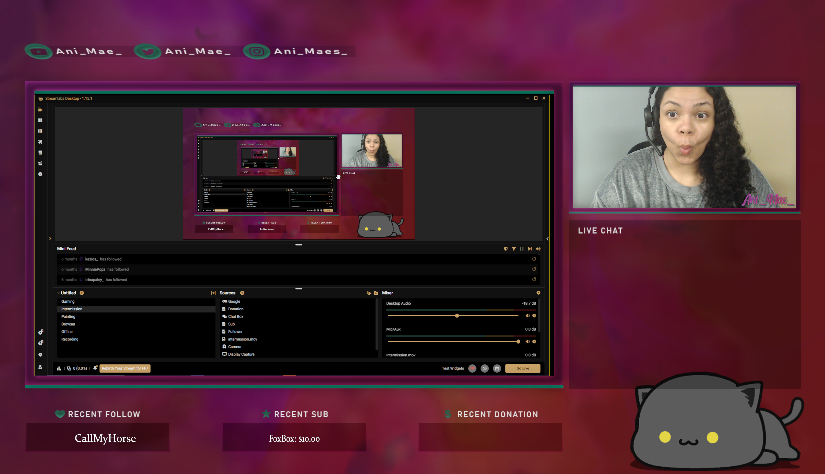This screenshot has height=474, width=825.
Task: Select the Painting scene
Action: [x=136, y=317]
